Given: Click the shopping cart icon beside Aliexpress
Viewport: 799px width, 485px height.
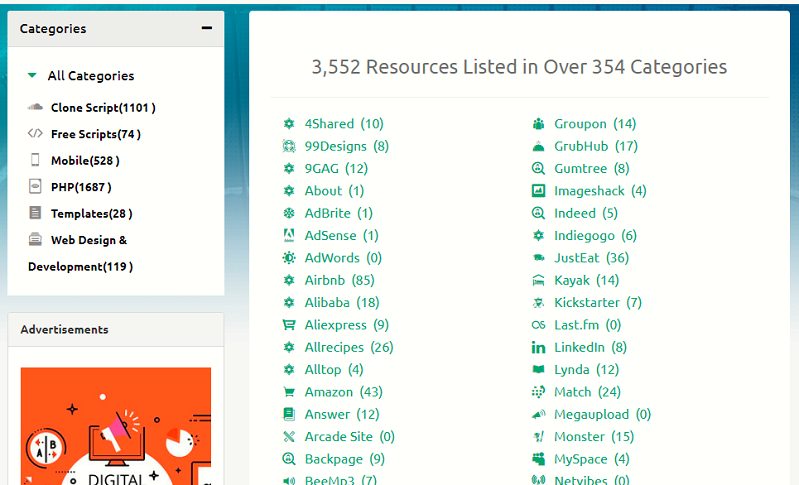Looking at the screenshot, I should pos(289,325).
